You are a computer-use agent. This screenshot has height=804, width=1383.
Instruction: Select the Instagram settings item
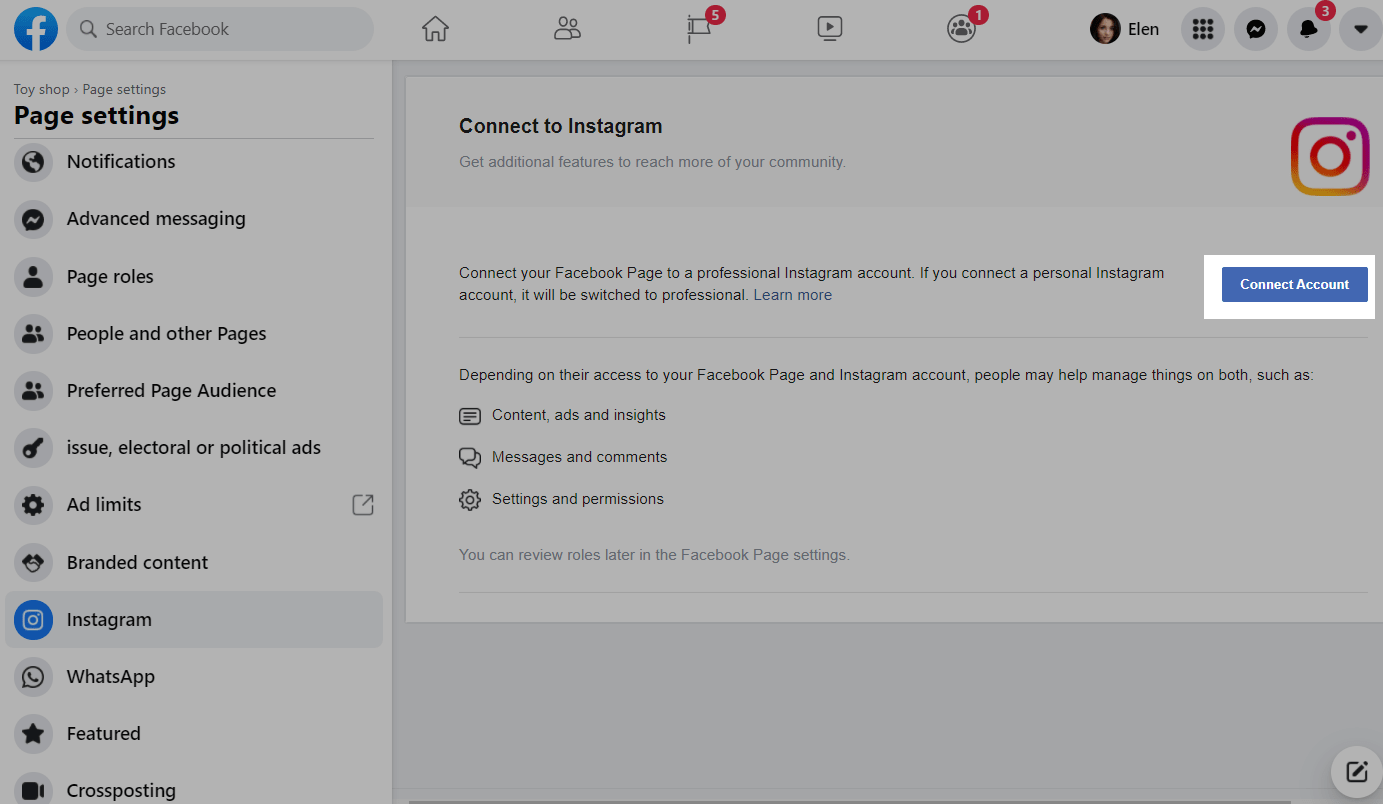pos(194,620)
